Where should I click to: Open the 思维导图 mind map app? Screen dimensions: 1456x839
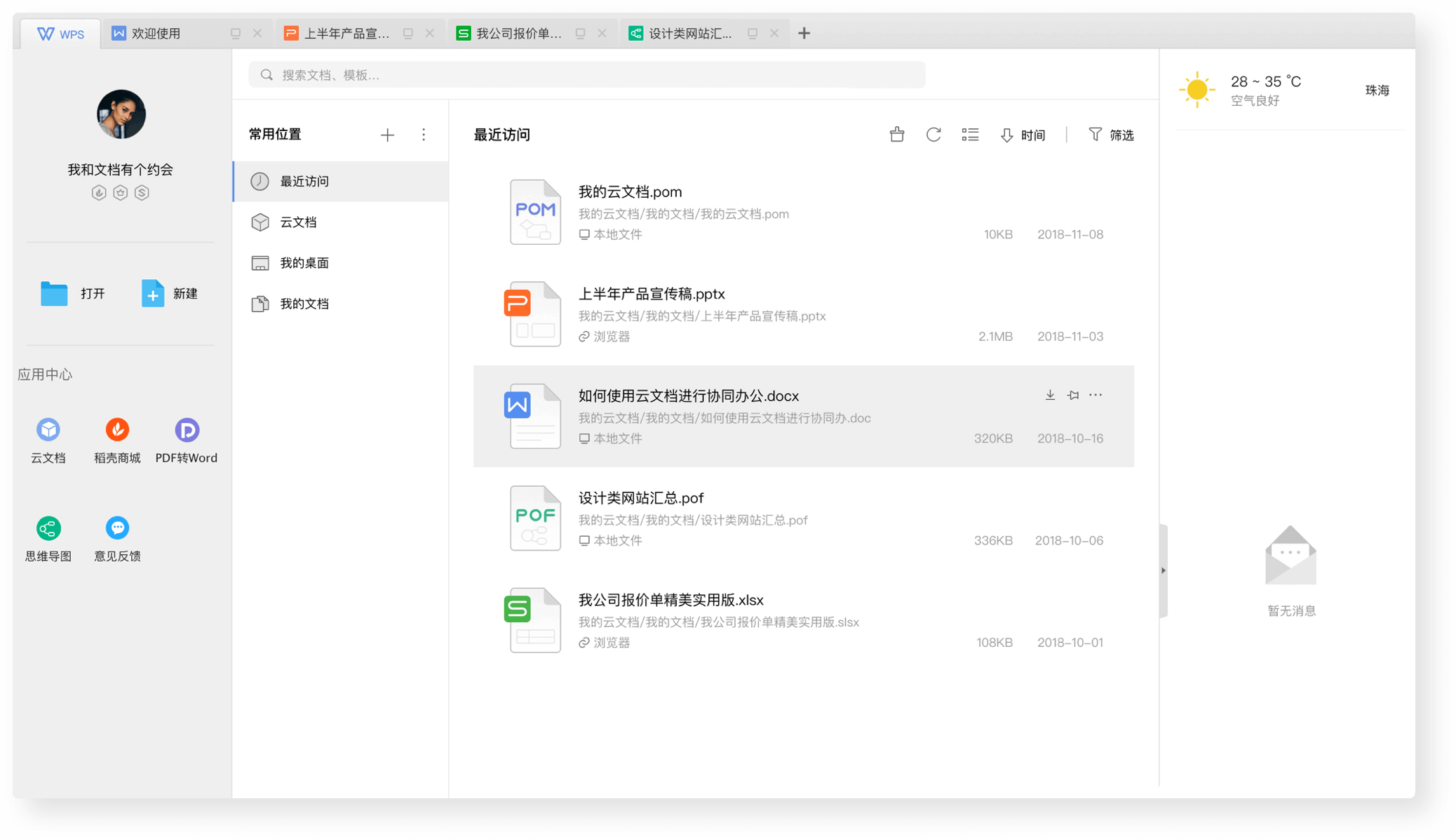(48, 528)
